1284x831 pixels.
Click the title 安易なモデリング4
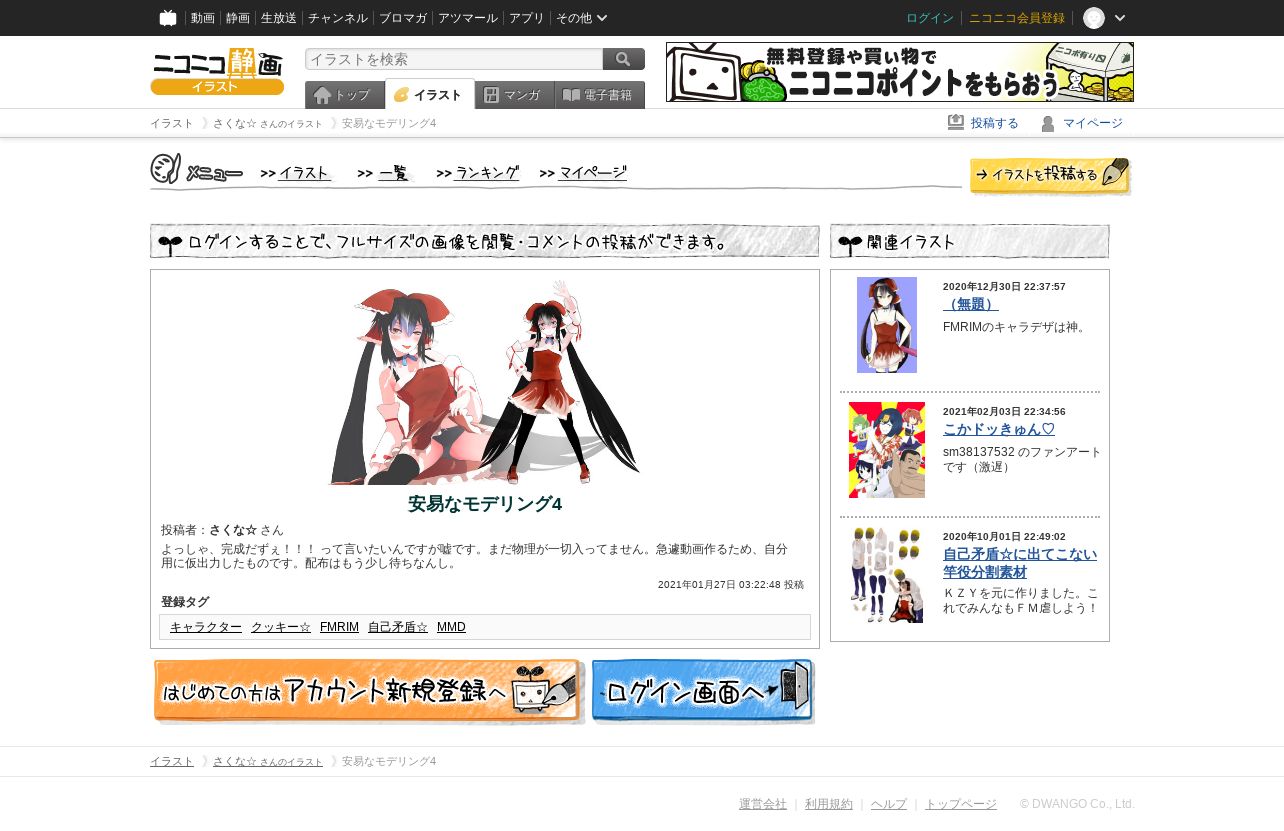point(485,504)
